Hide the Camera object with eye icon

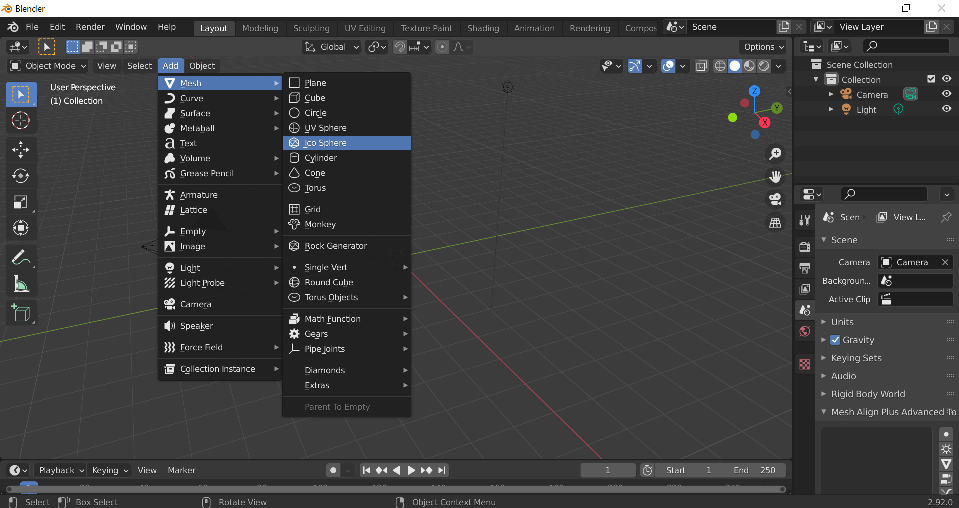pos(946,94)
